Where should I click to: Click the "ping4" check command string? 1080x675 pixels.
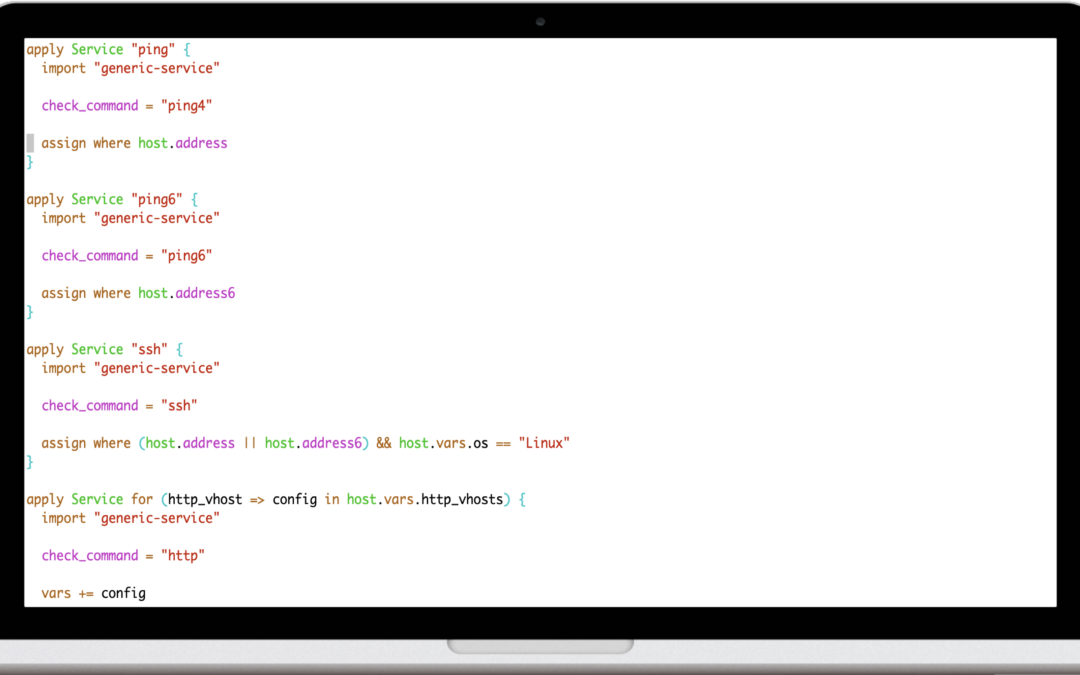tap(187, 106)
